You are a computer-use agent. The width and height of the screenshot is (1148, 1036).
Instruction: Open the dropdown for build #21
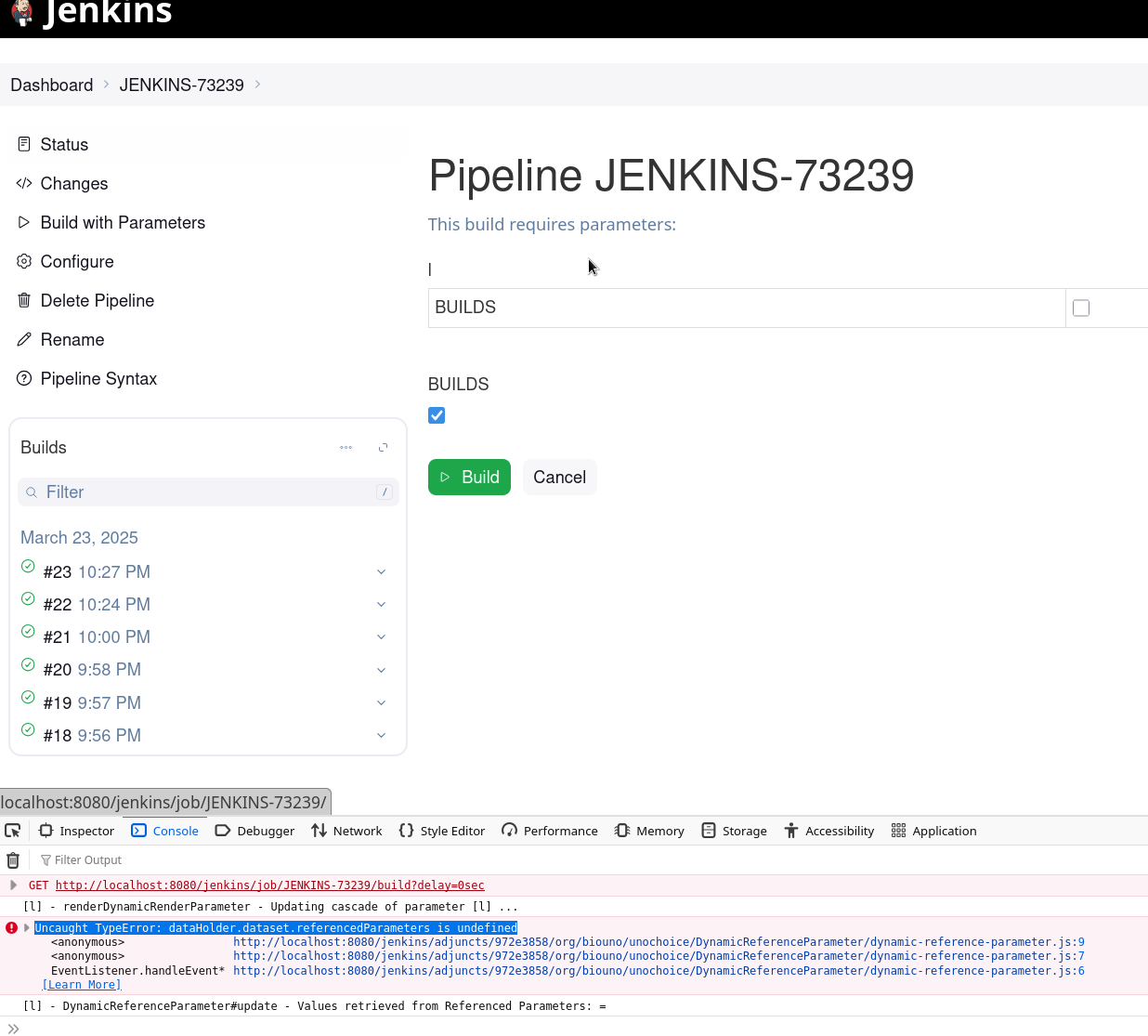(x=381, y=637)
